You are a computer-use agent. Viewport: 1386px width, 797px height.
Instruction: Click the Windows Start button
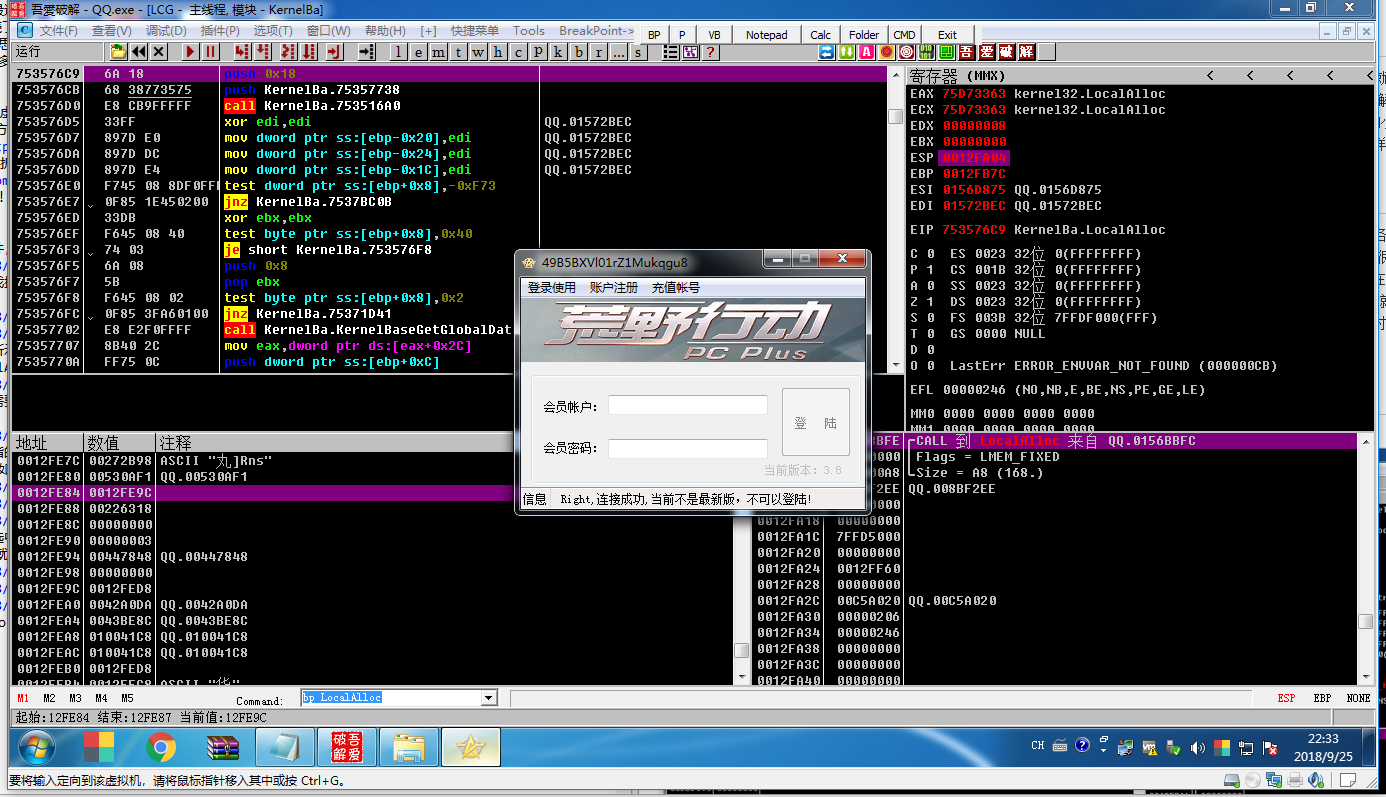(x=36, y=747)
